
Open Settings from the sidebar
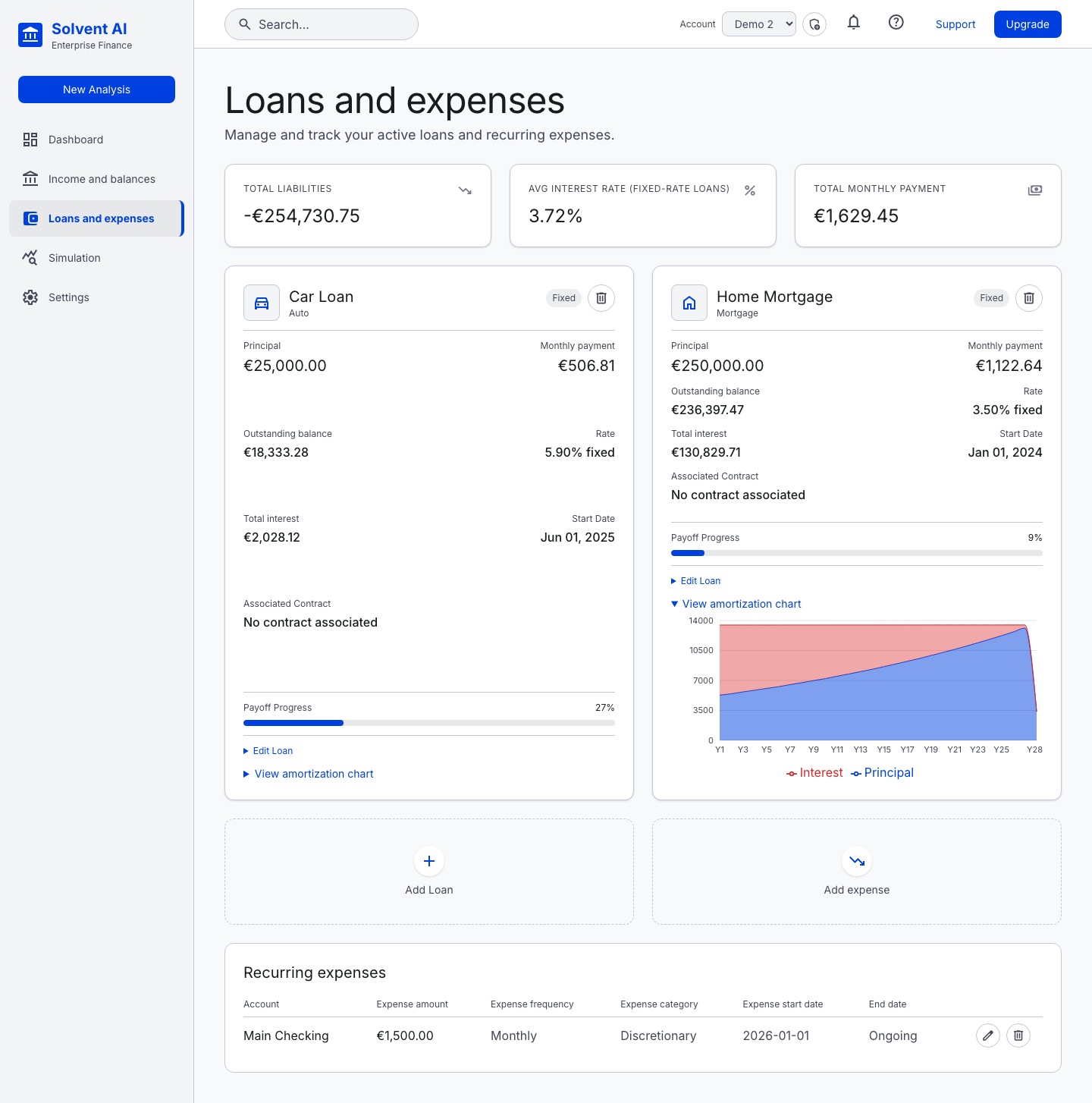96,297
